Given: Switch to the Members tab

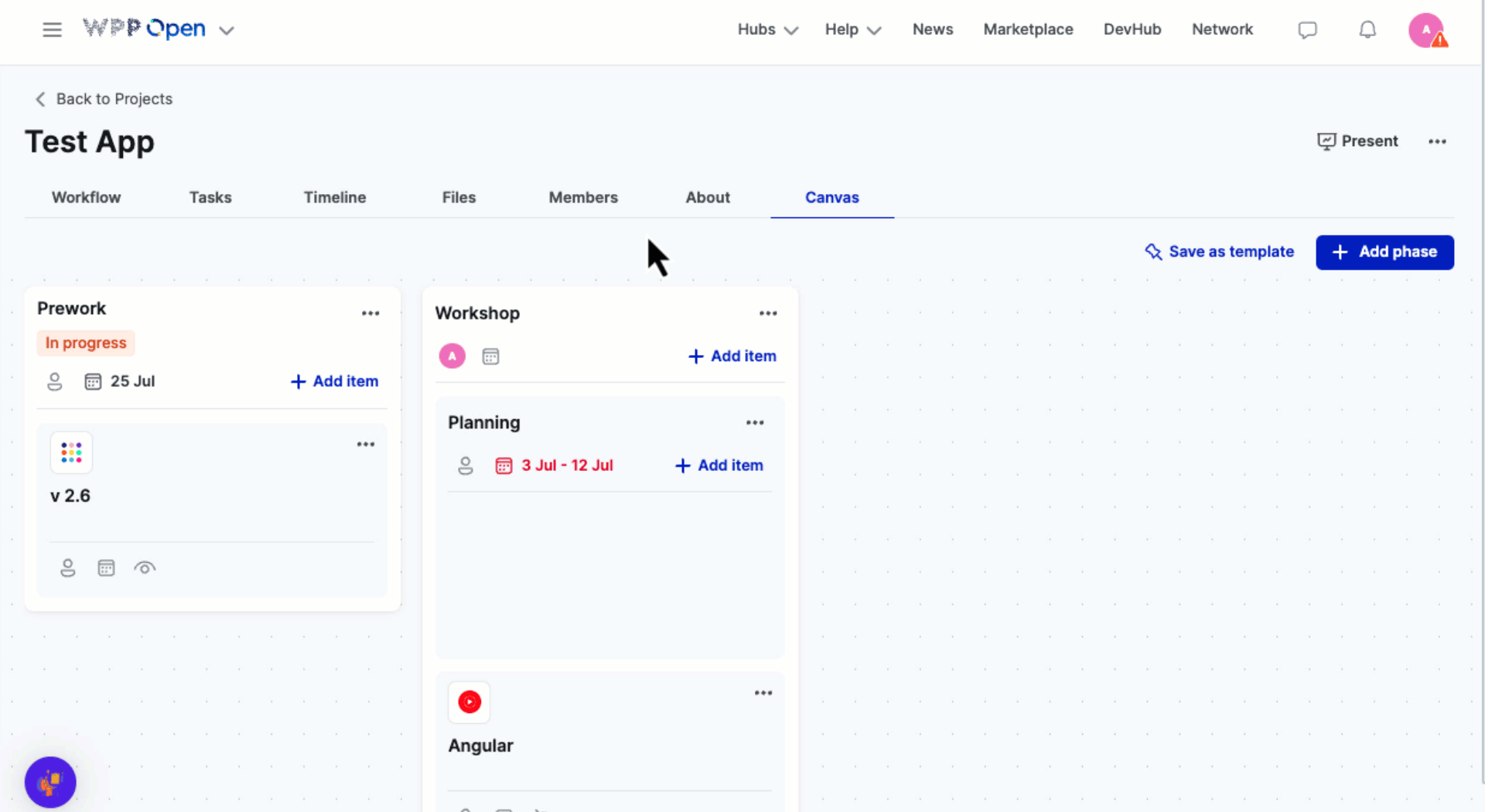Looking at the screenshot, I should [582, 197].
